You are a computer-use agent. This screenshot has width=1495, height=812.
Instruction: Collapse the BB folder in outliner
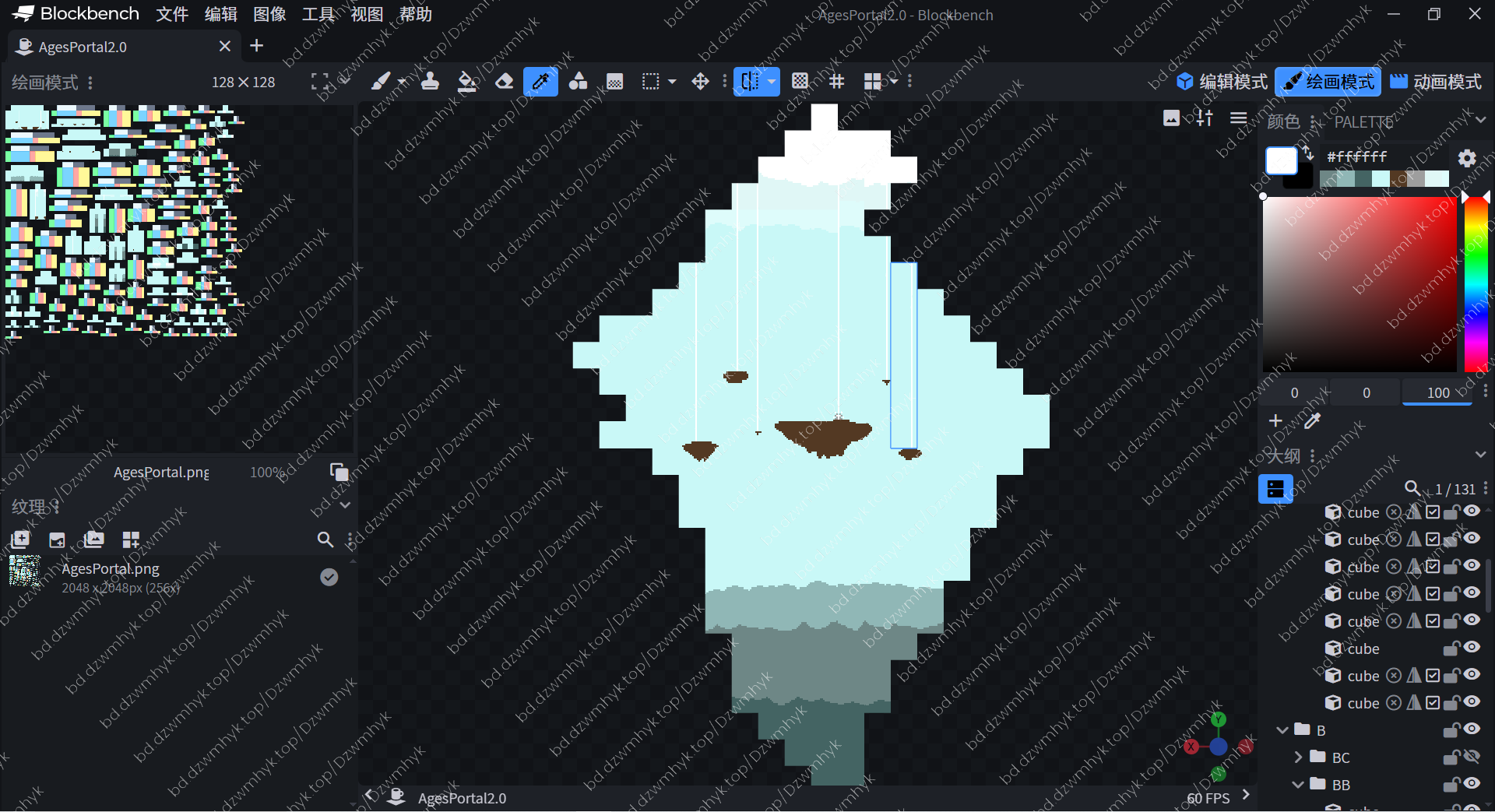1298,785
